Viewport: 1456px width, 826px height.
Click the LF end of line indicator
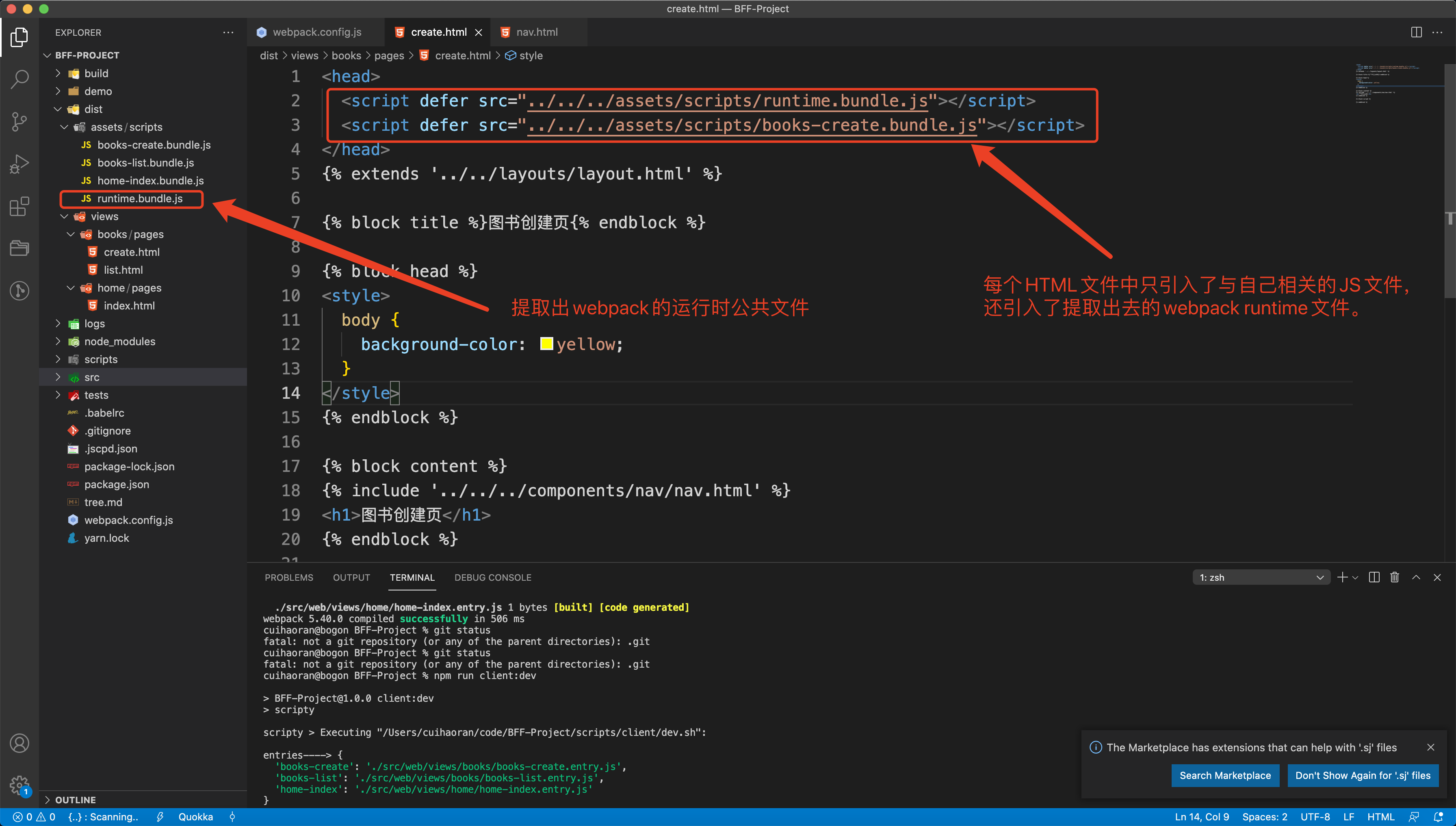pos(1349,817)
